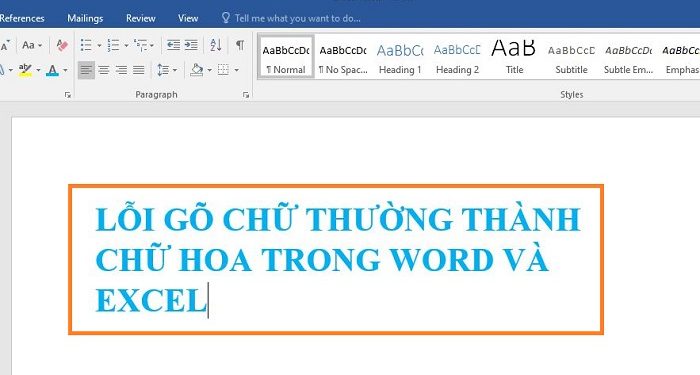The image size is (700, 375).
Task: Click the Line and Paragraph Spacing icon
Action: tap(163, 70)
